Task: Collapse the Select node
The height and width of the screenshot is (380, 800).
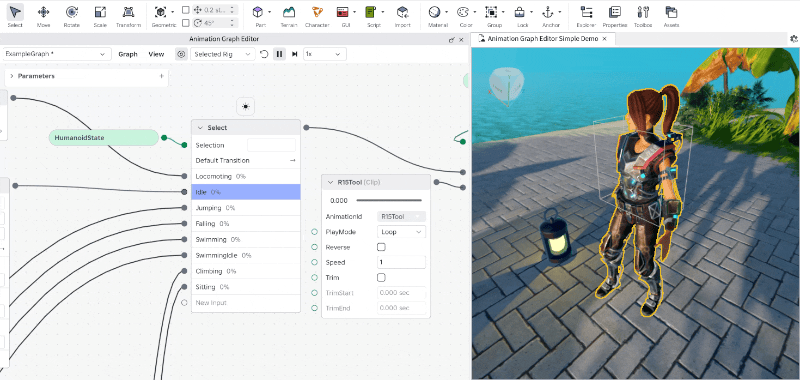Action: [x=200, y=128]
